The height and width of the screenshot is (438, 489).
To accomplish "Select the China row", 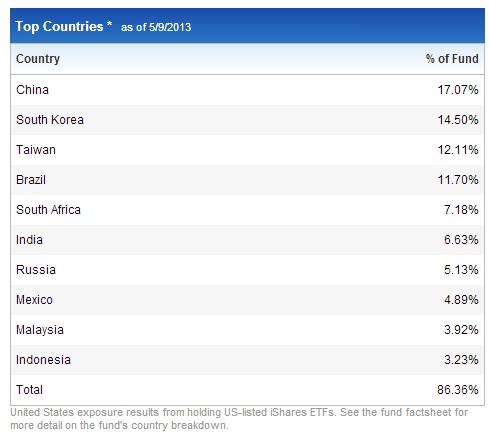I will 247,90.
